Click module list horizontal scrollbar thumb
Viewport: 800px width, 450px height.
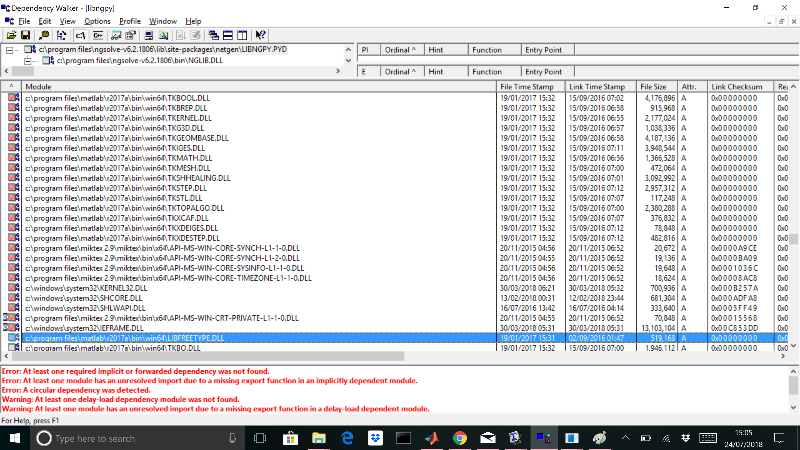[x=208, y=356]
